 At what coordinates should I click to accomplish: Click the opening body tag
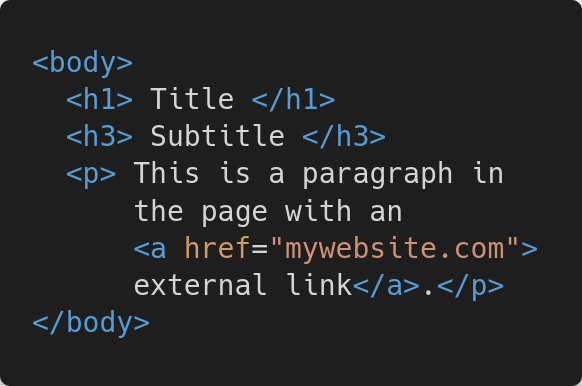click(83, 63)
